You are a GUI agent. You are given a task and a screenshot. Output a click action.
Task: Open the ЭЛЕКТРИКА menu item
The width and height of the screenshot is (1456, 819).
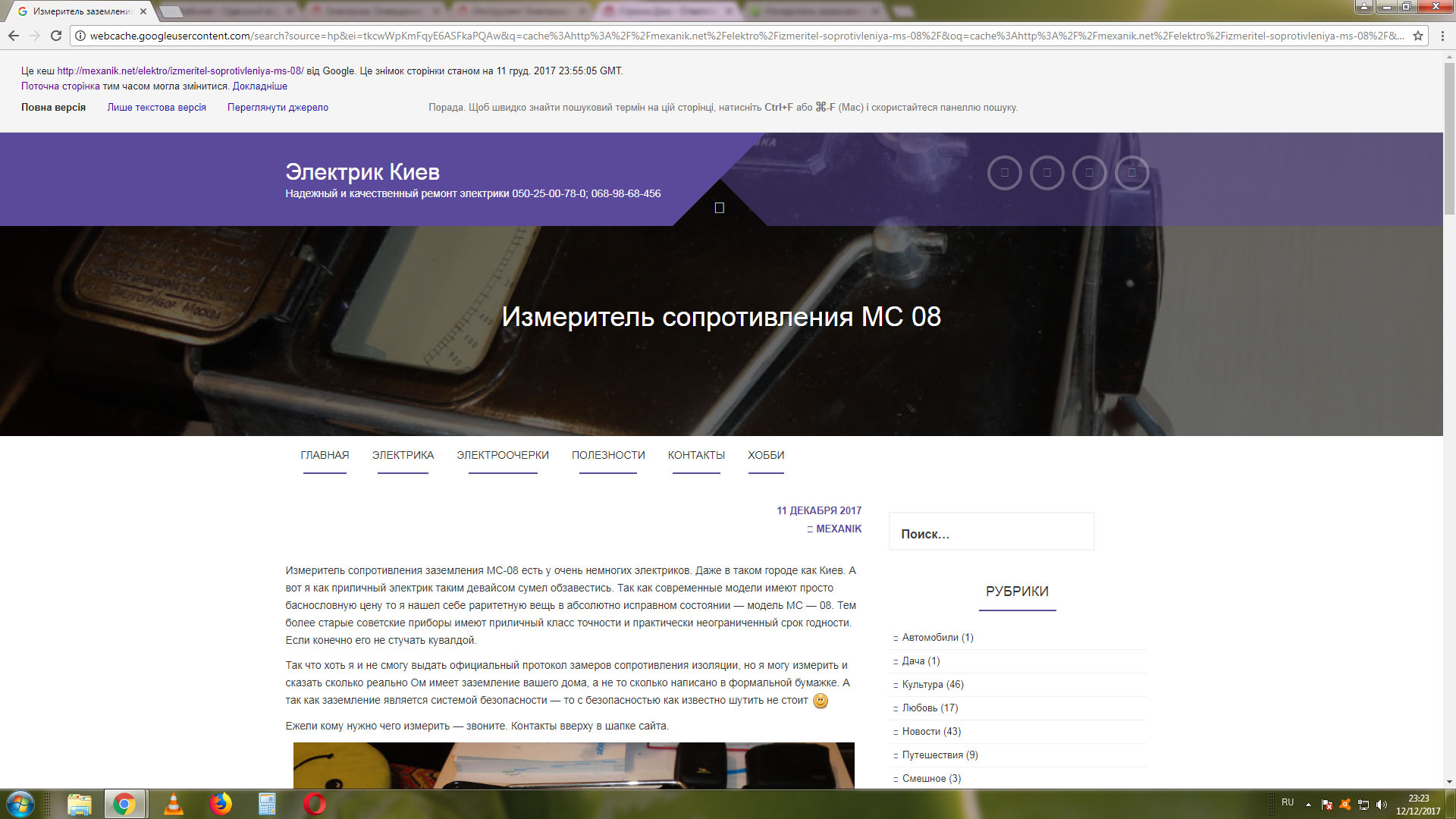(403, 456)
